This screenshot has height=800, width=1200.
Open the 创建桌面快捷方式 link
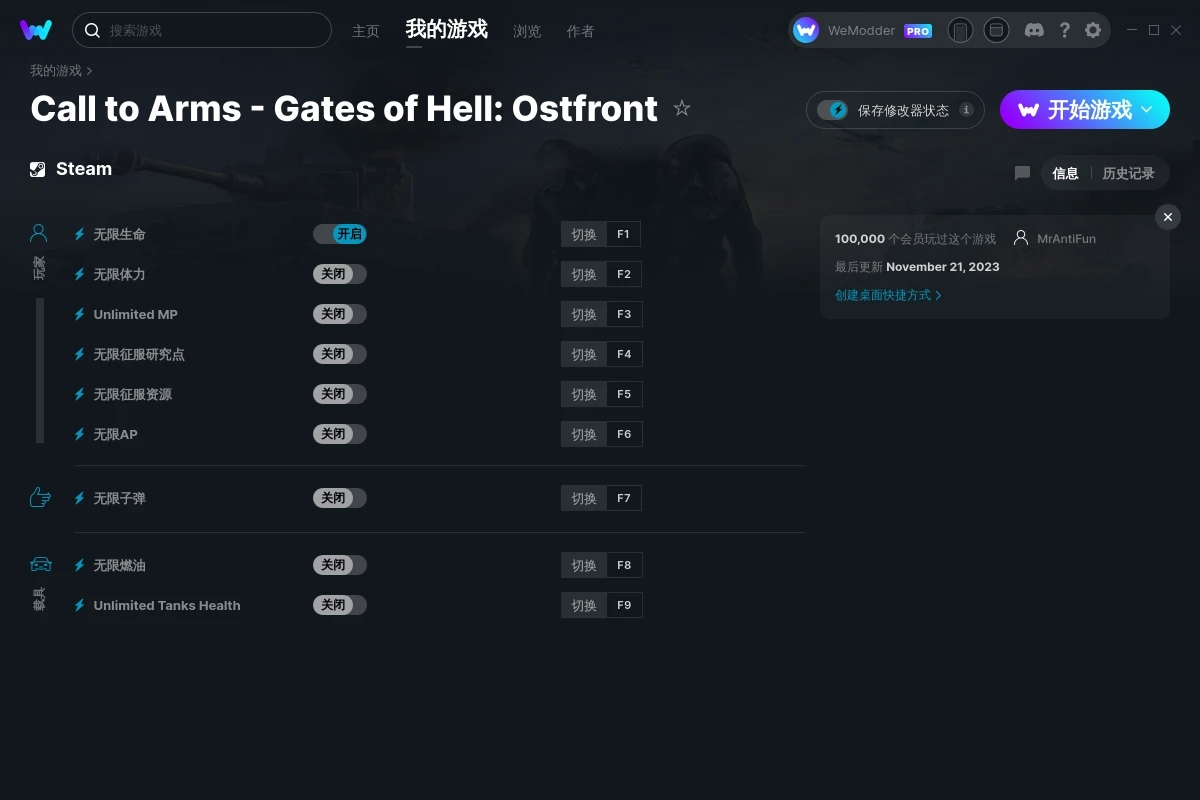point(888,295)
